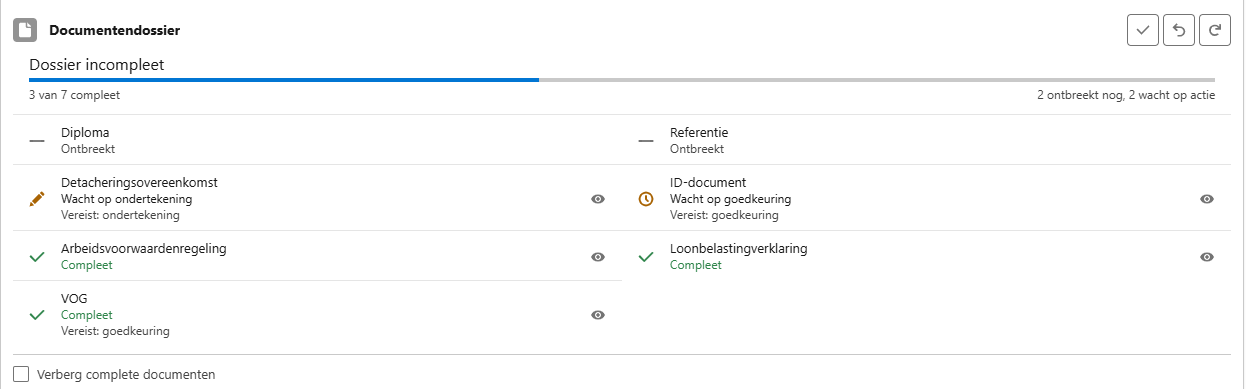Click the undo arrow button

[1178, 30]
